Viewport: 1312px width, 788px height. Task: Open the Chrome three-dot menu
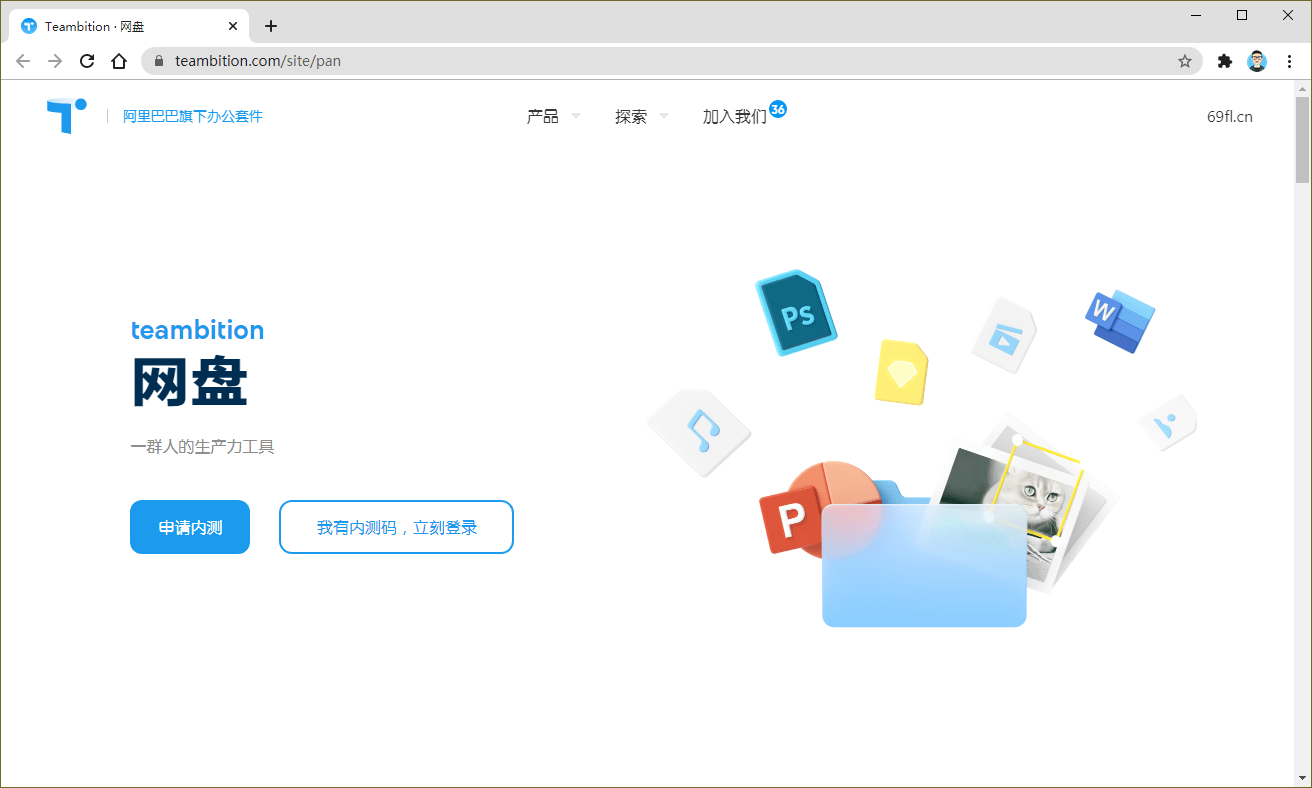(1289, 61)
